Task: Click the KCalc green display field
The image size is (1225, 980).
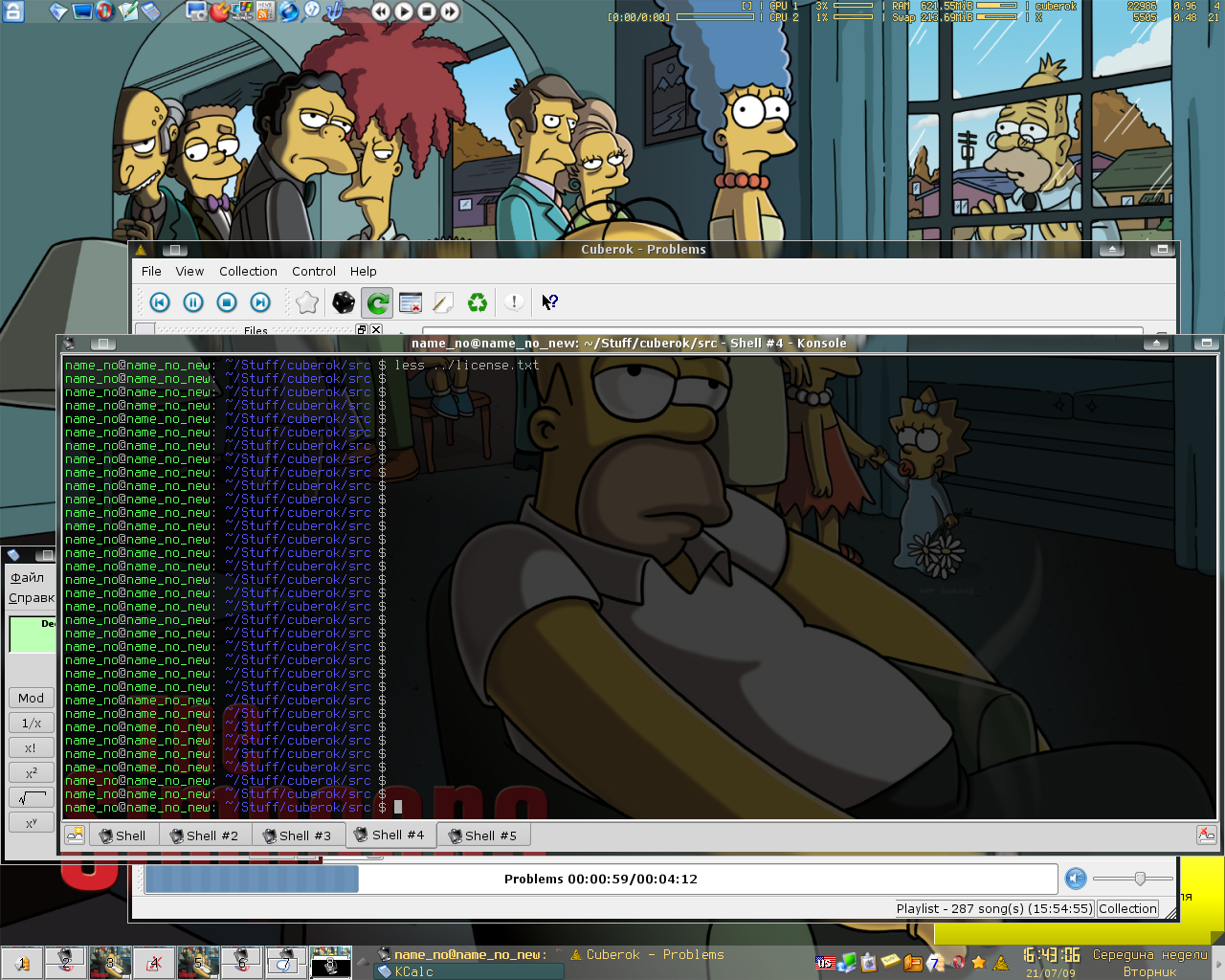Action: coord(32,635)
